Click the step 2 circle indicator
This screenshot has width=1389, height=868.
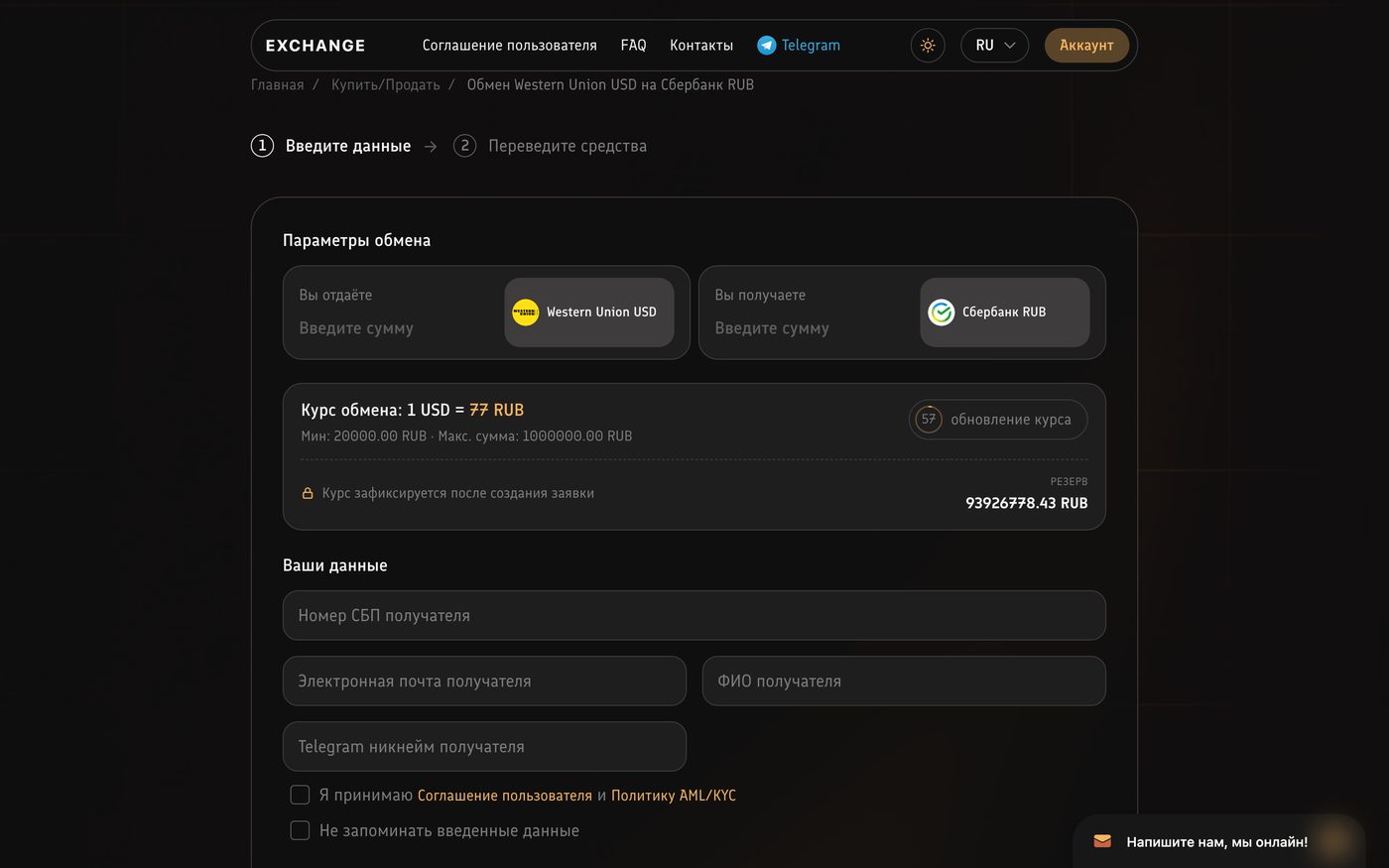click(x=464, y=146)
